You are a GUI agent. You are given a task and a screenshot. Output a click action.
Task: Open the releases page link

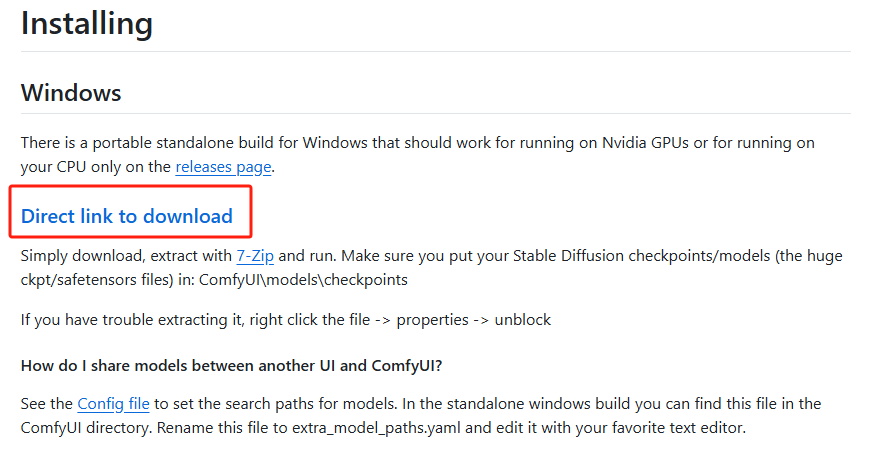223,167
